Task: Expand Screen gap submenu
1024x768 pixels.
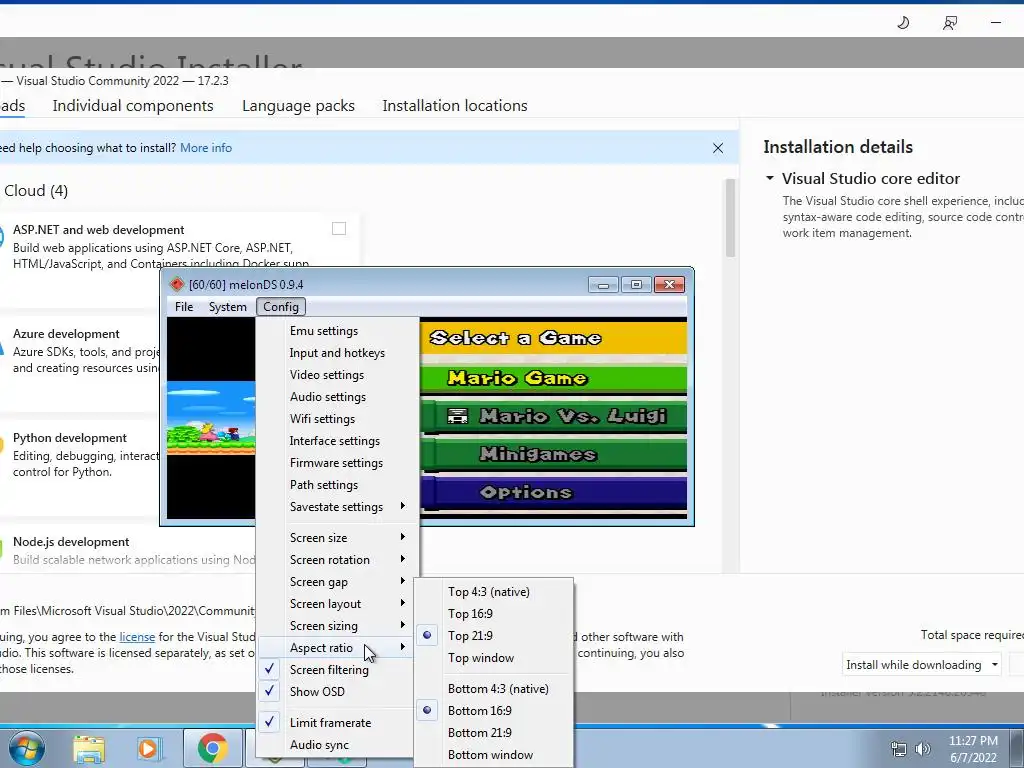Action: pyautogui.click(x=336, y=582)
